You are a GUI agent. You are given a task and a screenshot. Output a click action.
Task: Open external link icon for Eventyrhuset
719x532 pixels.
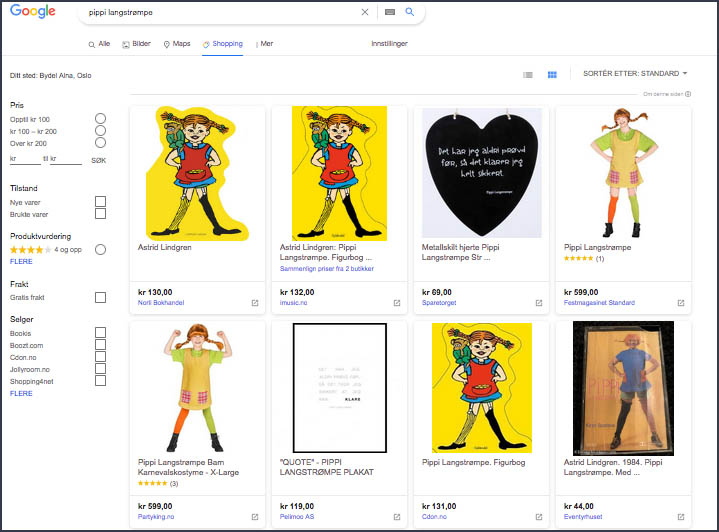681,517
